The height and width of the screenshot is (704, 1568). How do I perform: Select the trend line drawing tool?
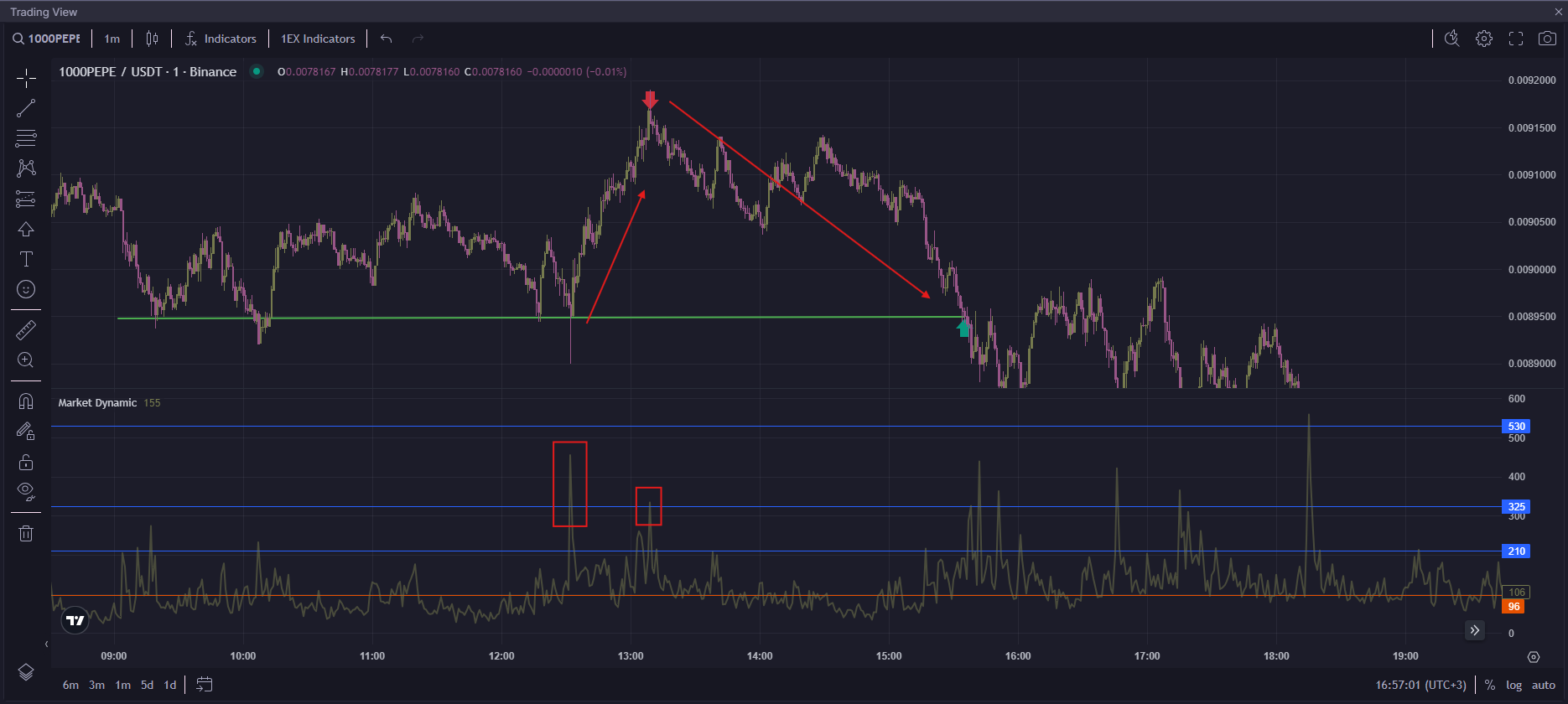[x=26, y=108]
